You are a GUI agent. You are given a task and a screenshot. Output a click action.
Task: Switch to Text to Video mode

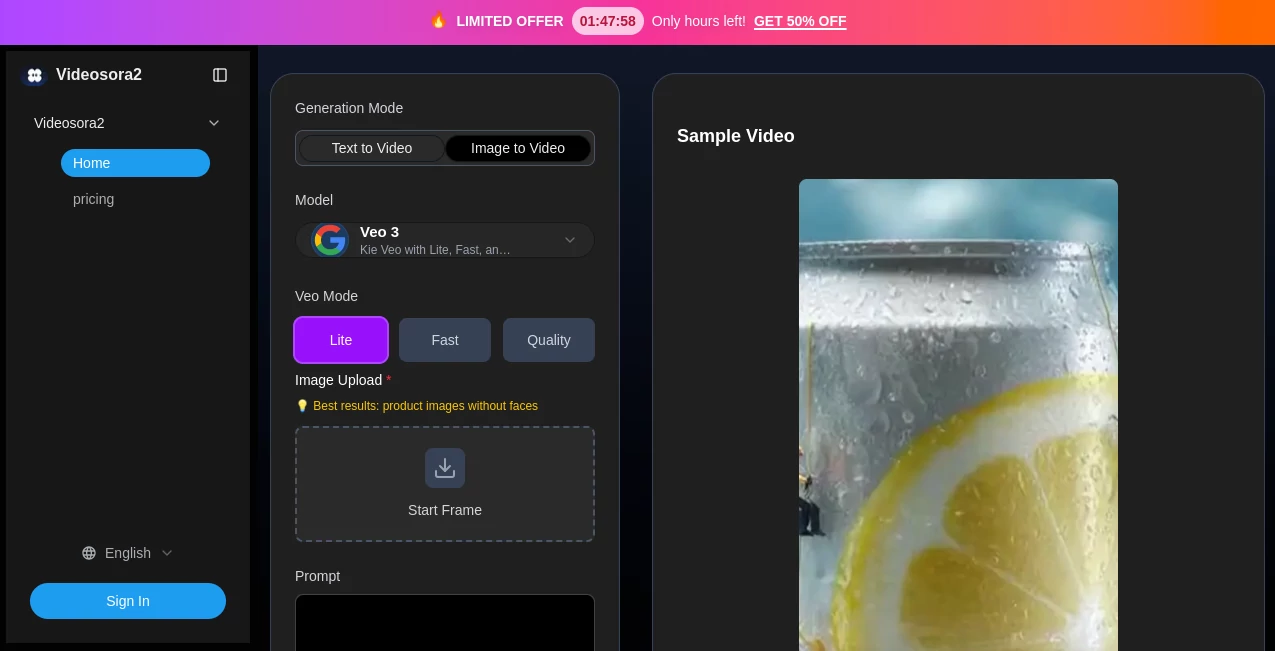click(372, 148)
